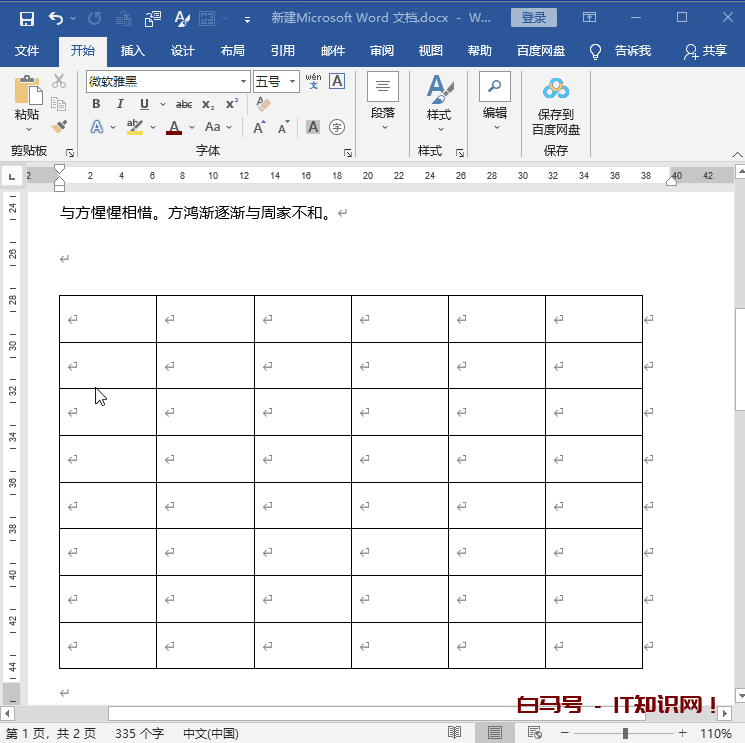Click the Save to Baidu Netdisk icon
This screenshot has width=745, height=743.
pos(555,92)
